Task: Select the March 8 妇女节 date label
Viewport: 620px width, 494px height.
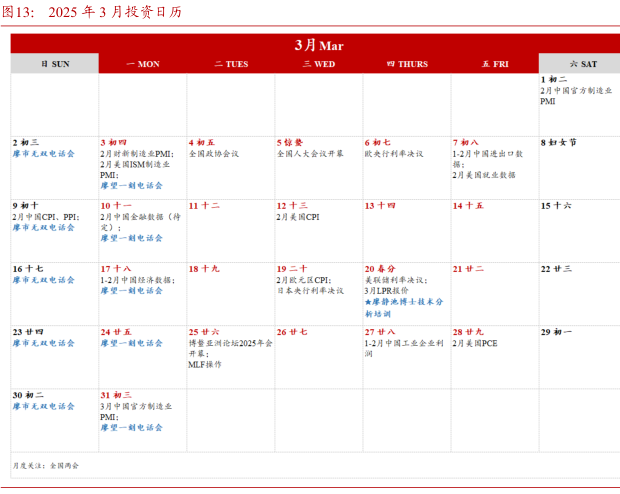Action: (558, 143)
